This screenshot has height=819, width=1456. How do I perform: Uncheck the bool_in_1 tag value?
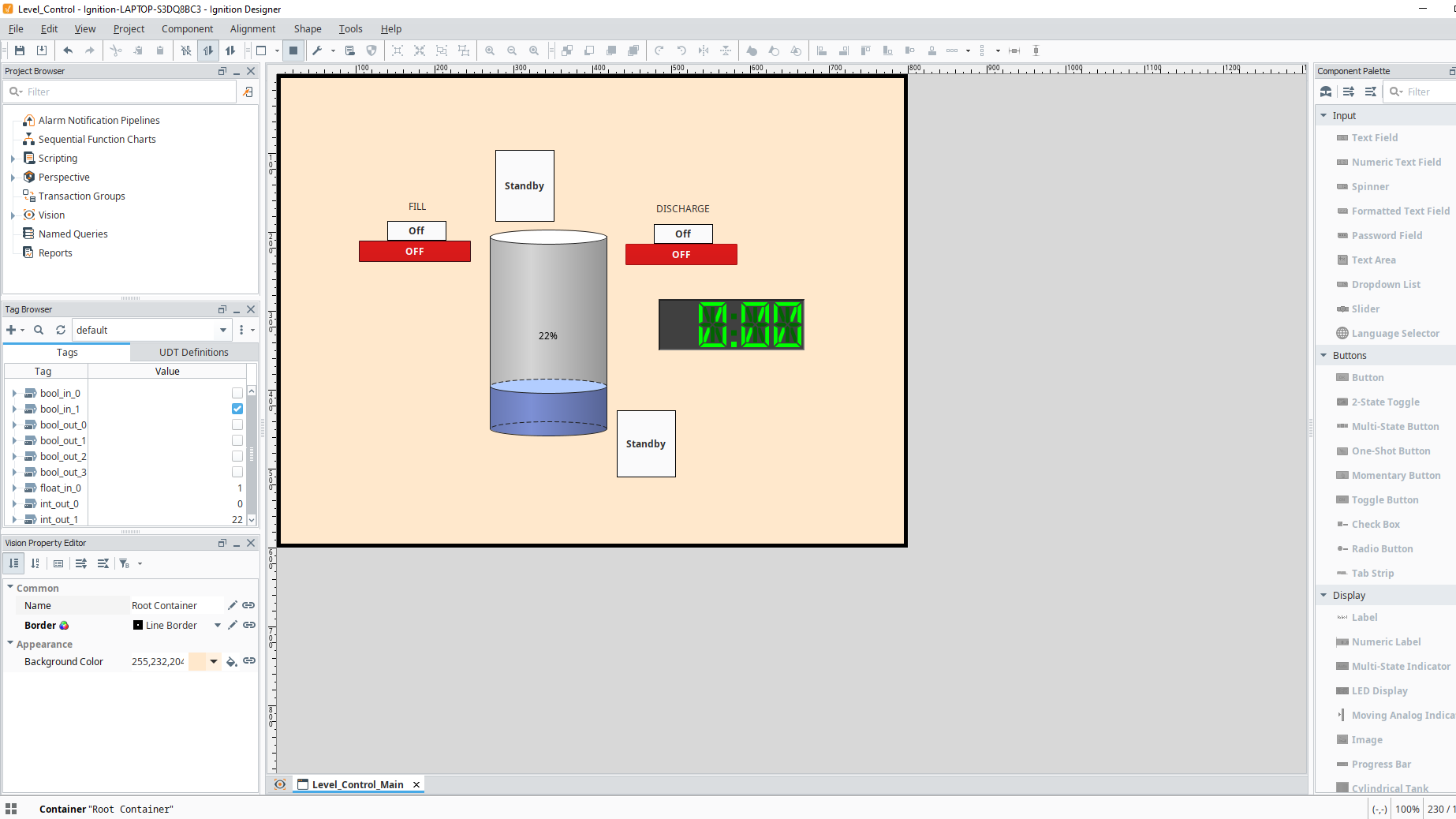coord(237,409)
